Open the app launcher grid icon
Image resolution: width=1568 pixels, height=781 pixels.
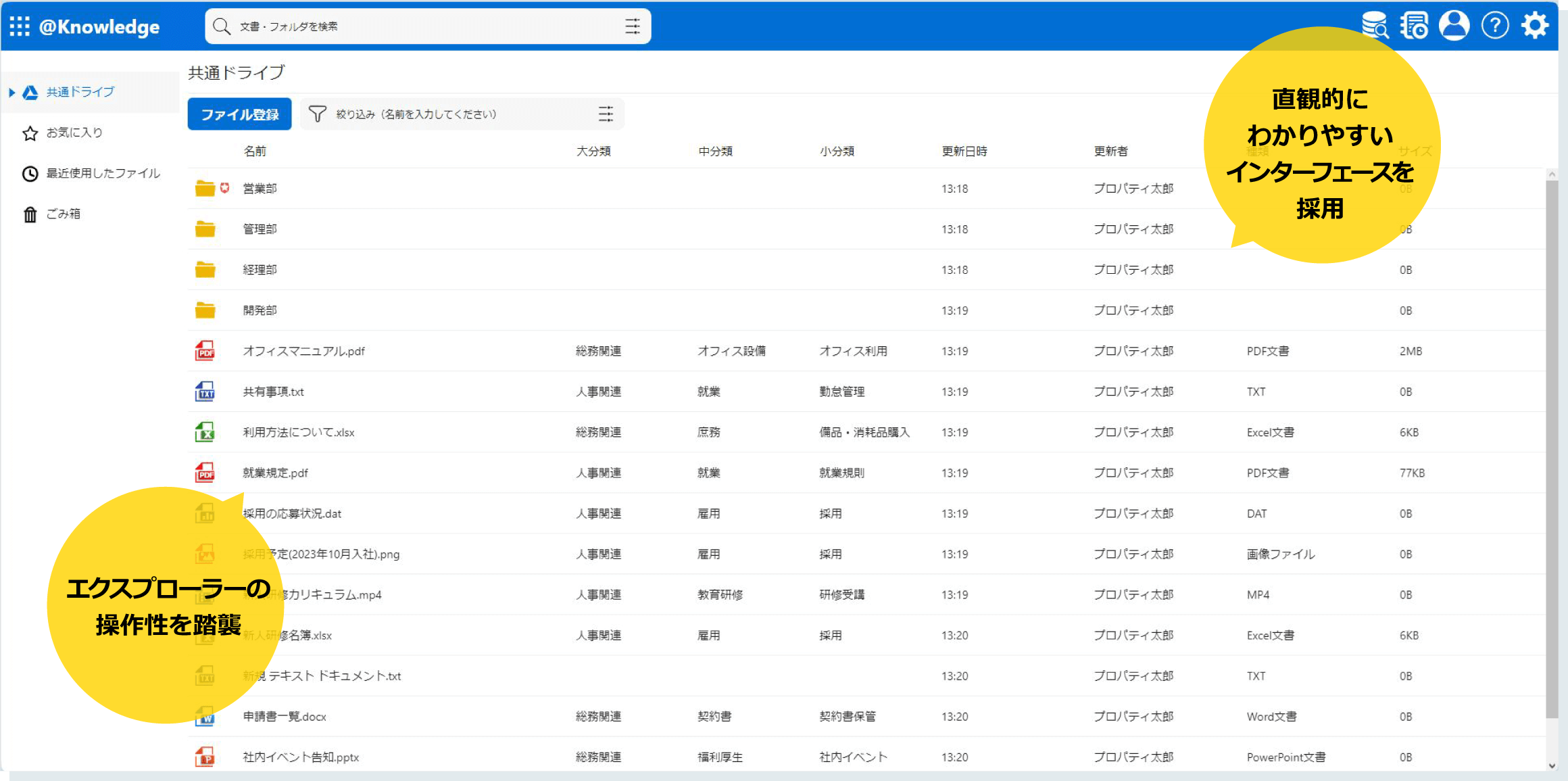pyautogui.click(x=20, y=26)
